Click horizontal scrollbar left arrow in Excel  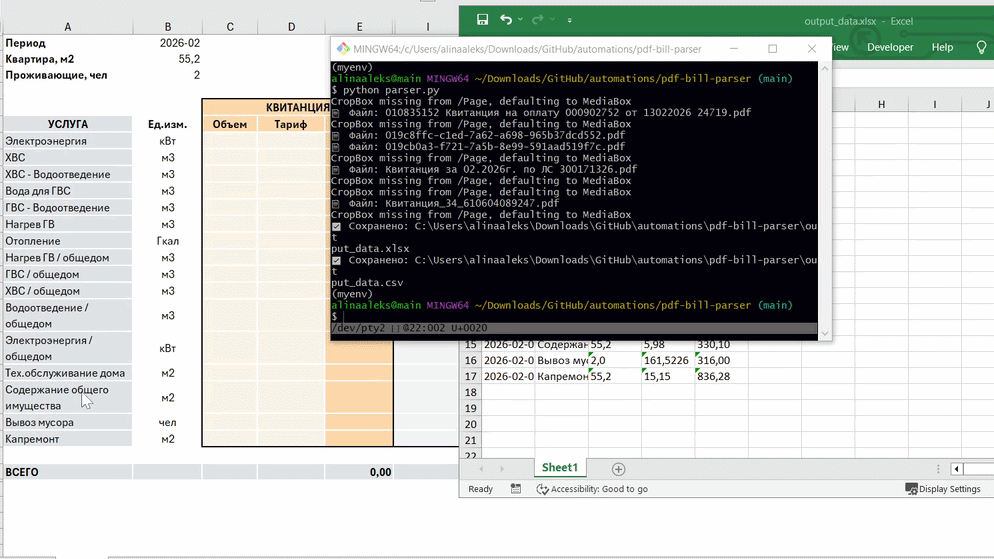[956, 469]
